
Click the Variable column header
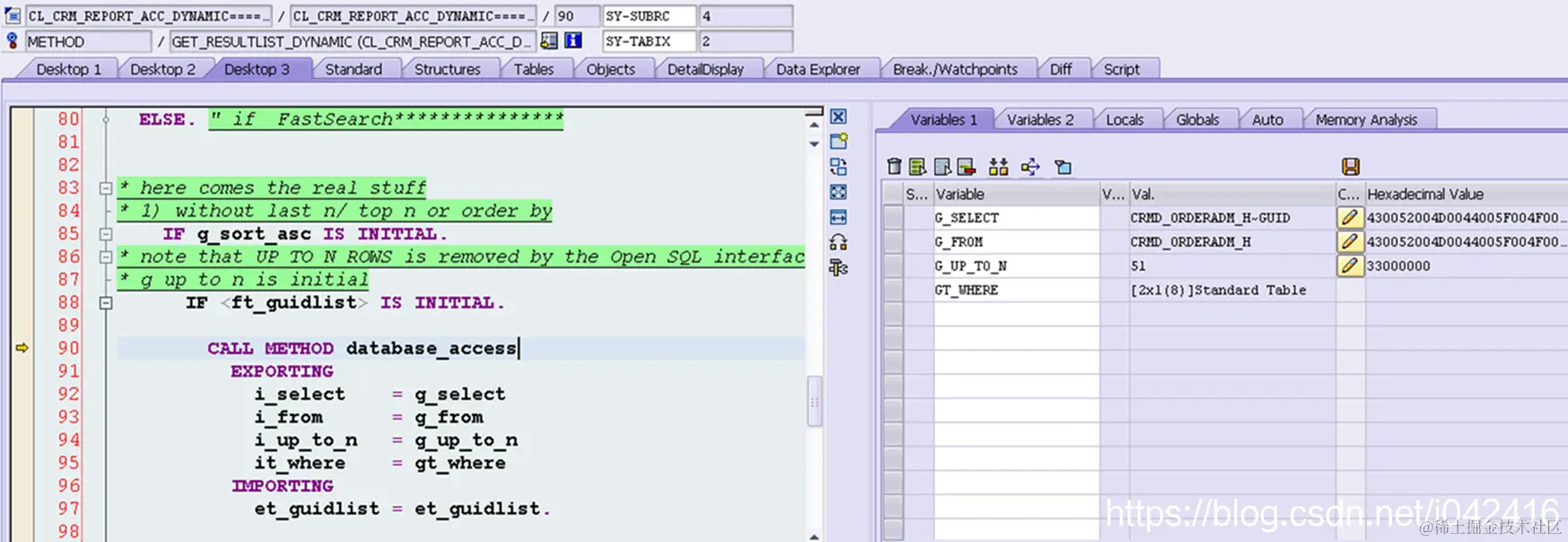[x=1016, y=194]
